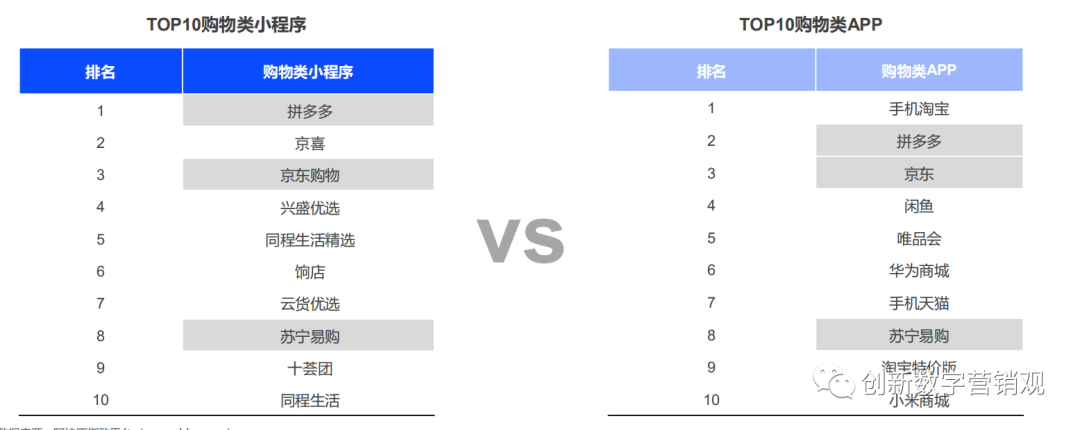Screen dimensions: 1080x430
Task: Click the 唯品会 entry
Action: pyautogui.click(x=919, y=238)
